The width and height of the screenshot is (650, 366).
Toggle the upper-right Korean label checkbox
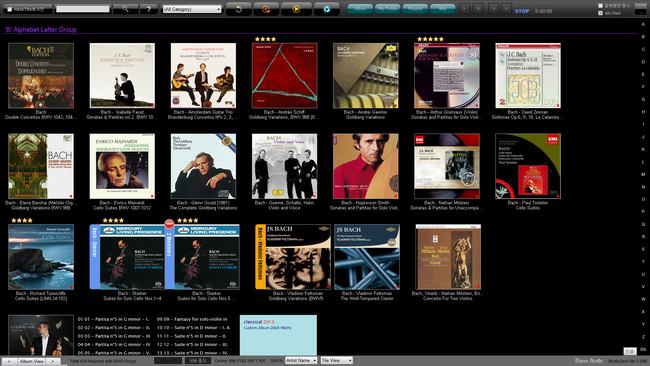pyautogui.click(x=600, y=5)
